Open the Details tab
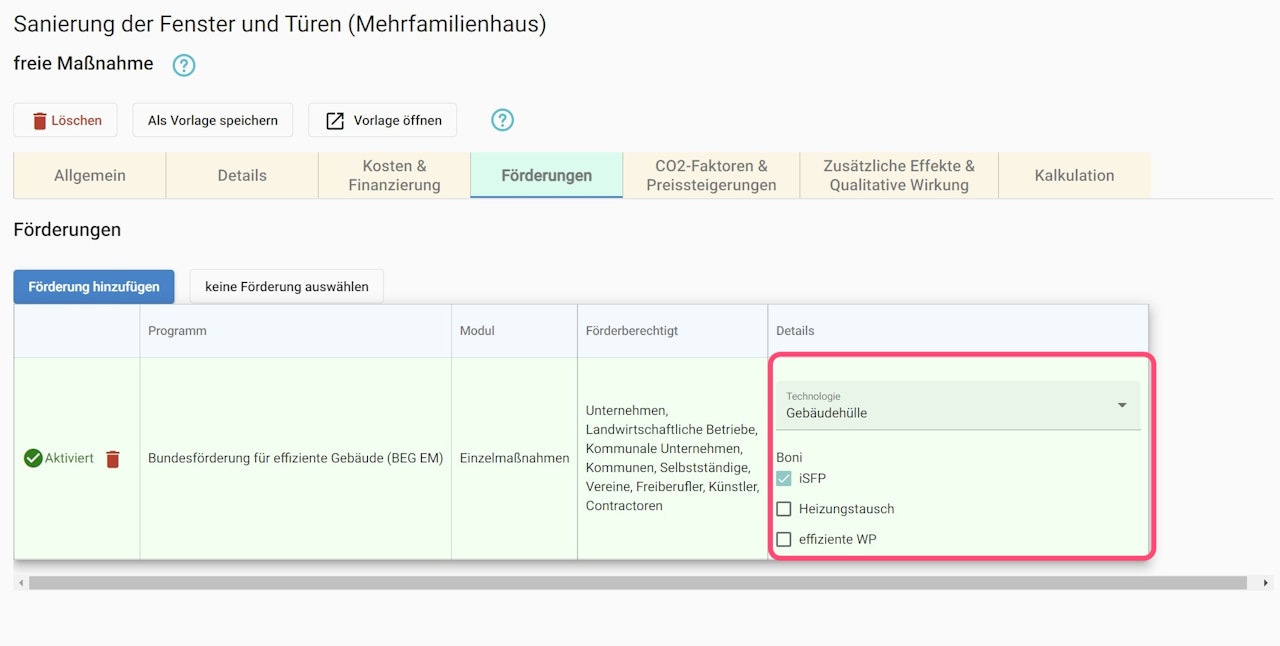Screen dimensions: 1280x646 coord(242,176)
